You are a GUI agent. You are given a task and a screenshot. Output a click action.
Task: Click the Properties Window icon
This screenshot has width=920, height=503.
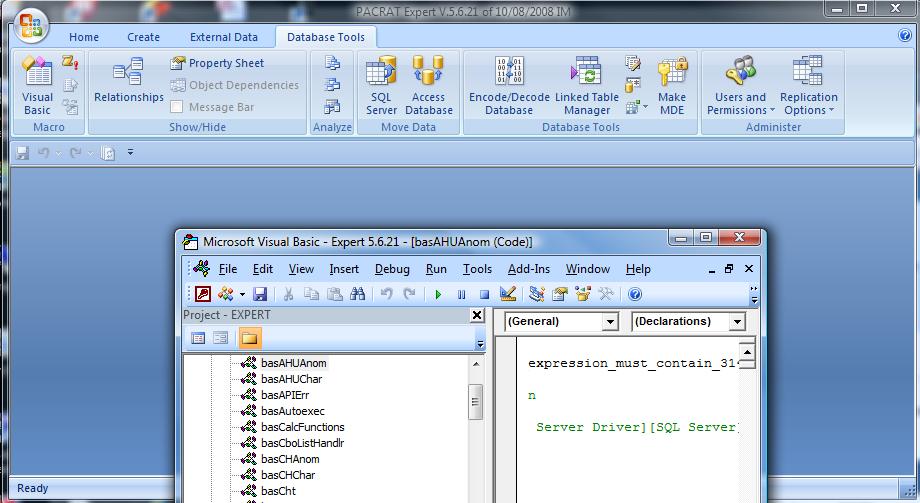click(560, 294)
